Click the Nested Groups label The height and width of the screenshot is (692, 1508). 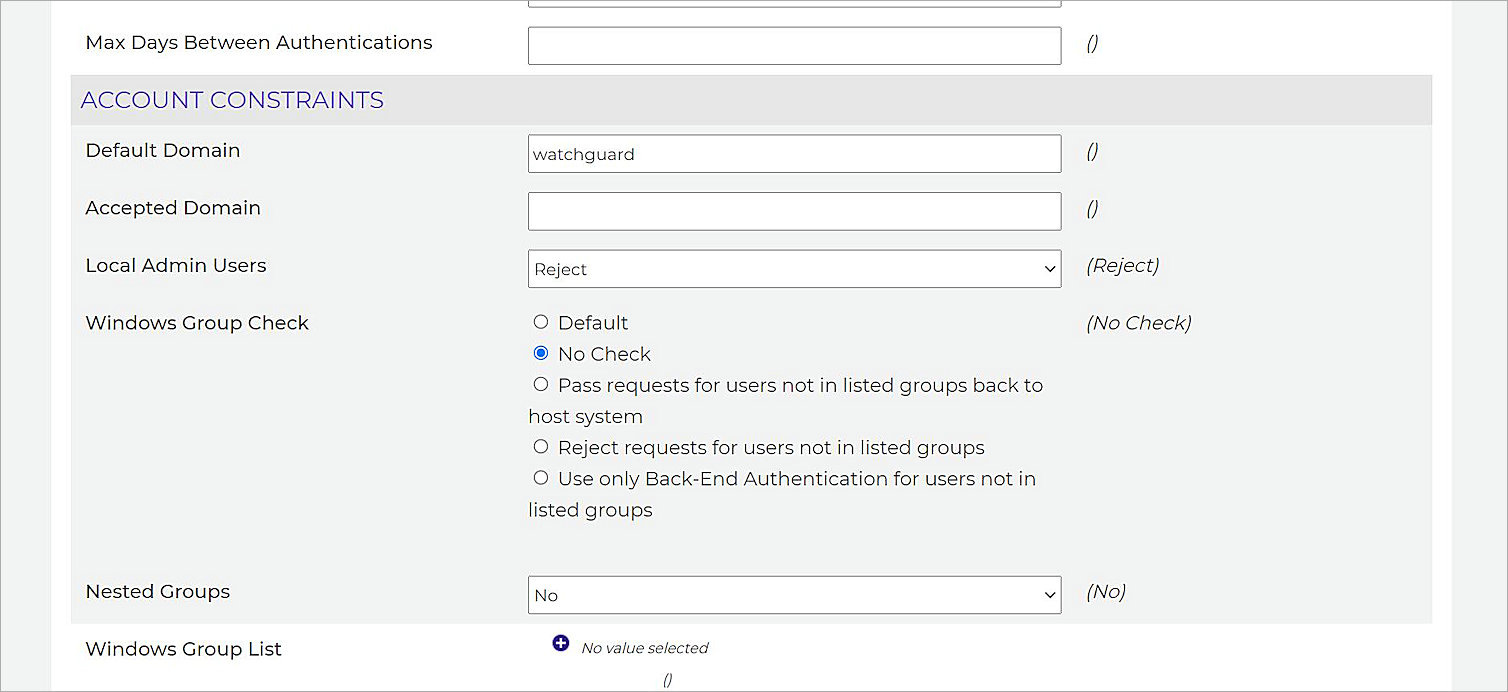[x=157, y=591]
